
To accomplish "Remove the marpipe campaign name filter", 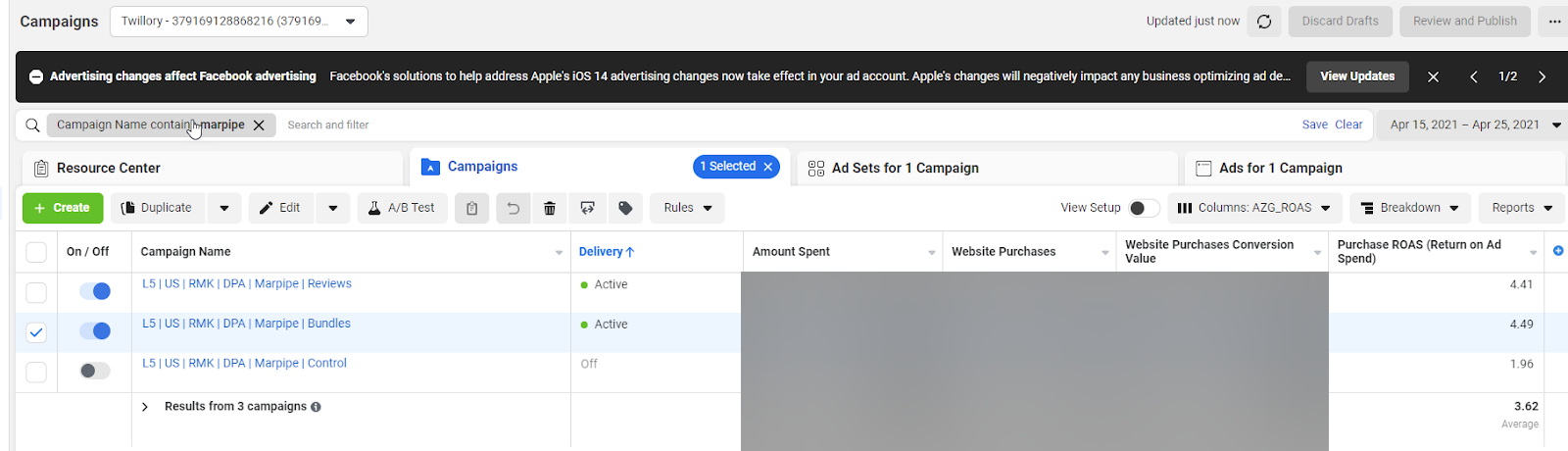I will 259,125.
